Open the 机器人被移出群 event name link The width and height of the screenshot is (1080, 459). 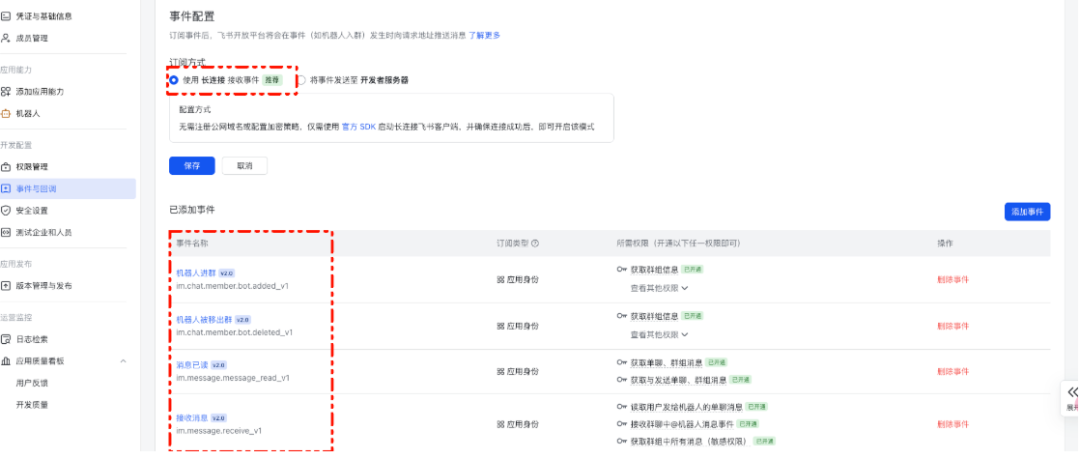[x=205, y=320]
